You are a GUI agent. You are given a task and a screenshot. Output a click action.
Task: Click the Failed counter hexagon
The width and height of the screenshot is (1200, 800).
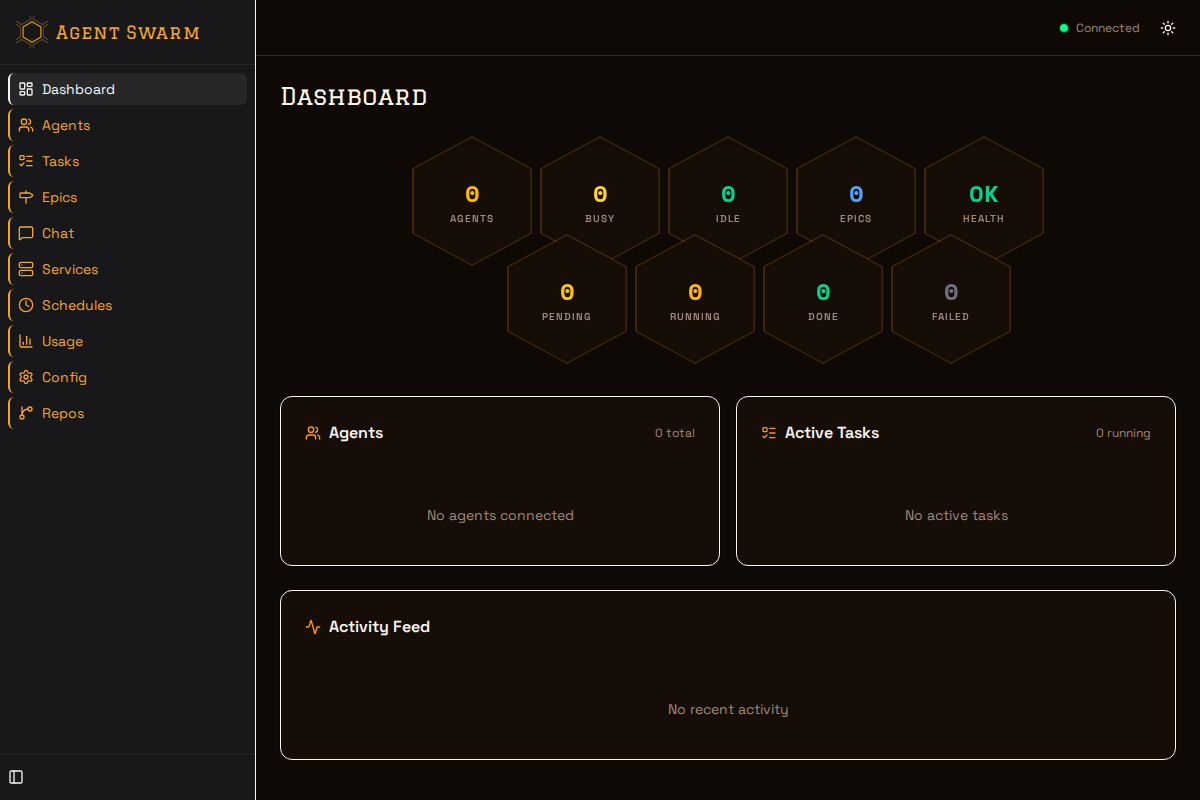(x=950, y=298)
